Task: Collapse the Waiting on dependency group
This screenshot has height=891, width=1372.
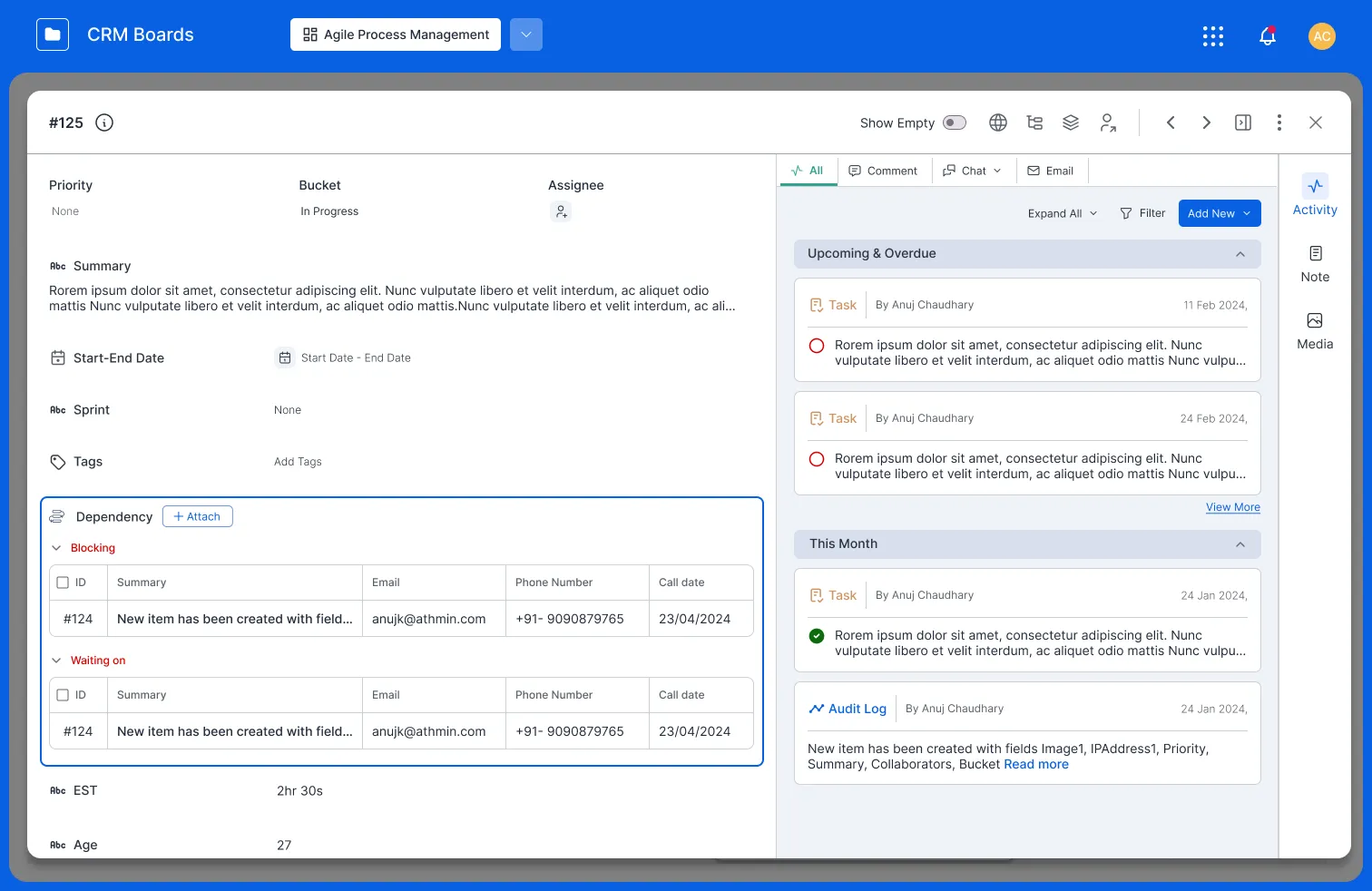Action: pyautogui.click(x=56, y=661)
